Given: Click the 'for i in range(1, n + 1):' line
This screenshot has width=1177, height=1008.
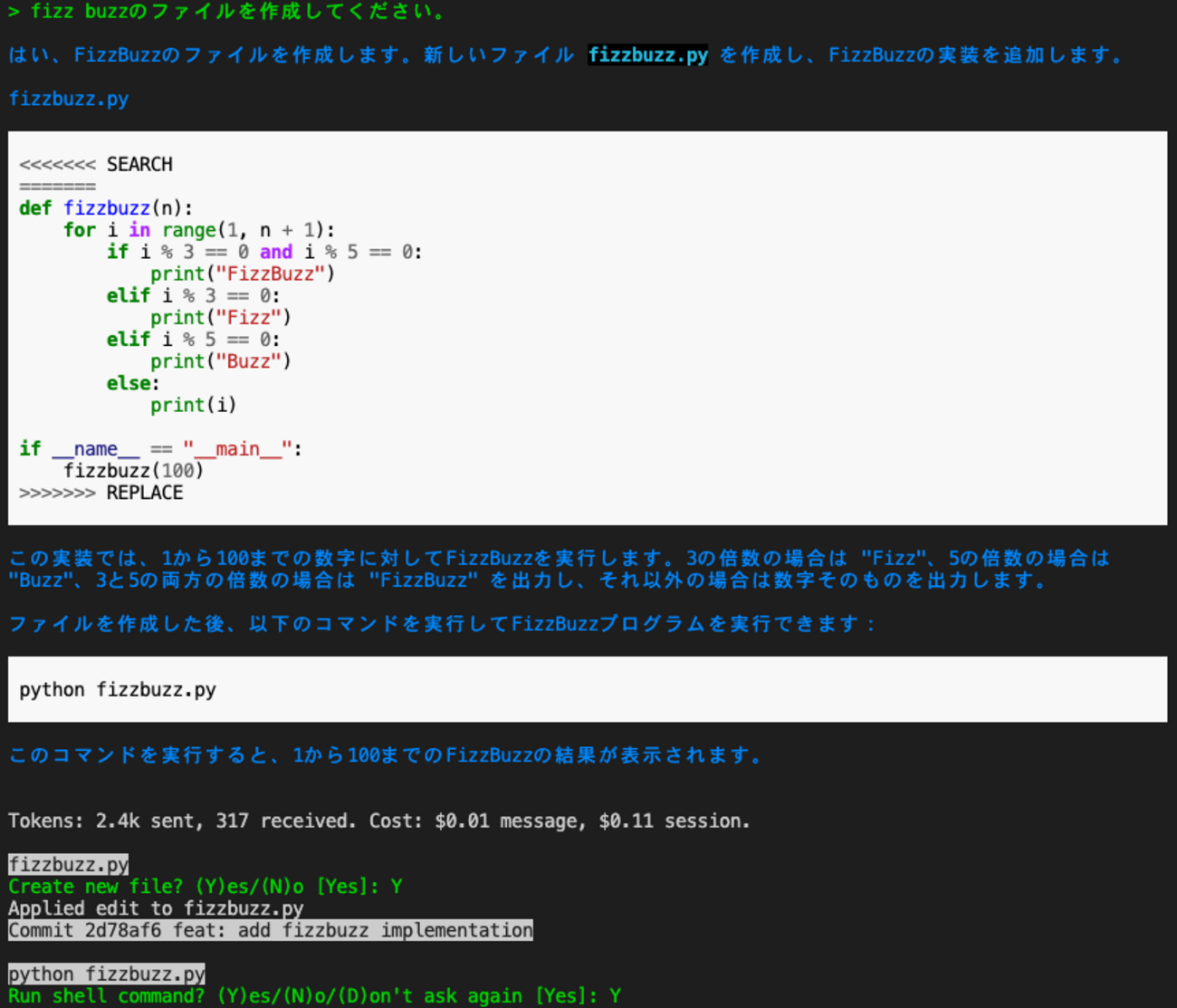Looking at the screenshot, I should click(199, 230).
